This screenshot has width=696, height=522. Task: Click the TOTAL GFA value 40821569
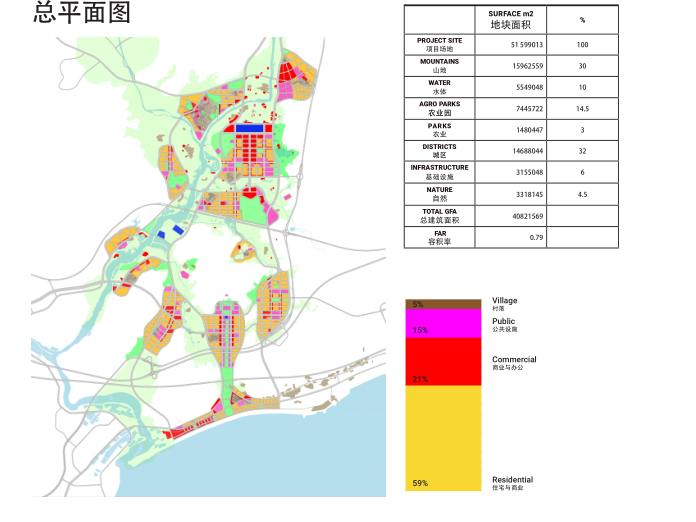(x=526, y=216)
